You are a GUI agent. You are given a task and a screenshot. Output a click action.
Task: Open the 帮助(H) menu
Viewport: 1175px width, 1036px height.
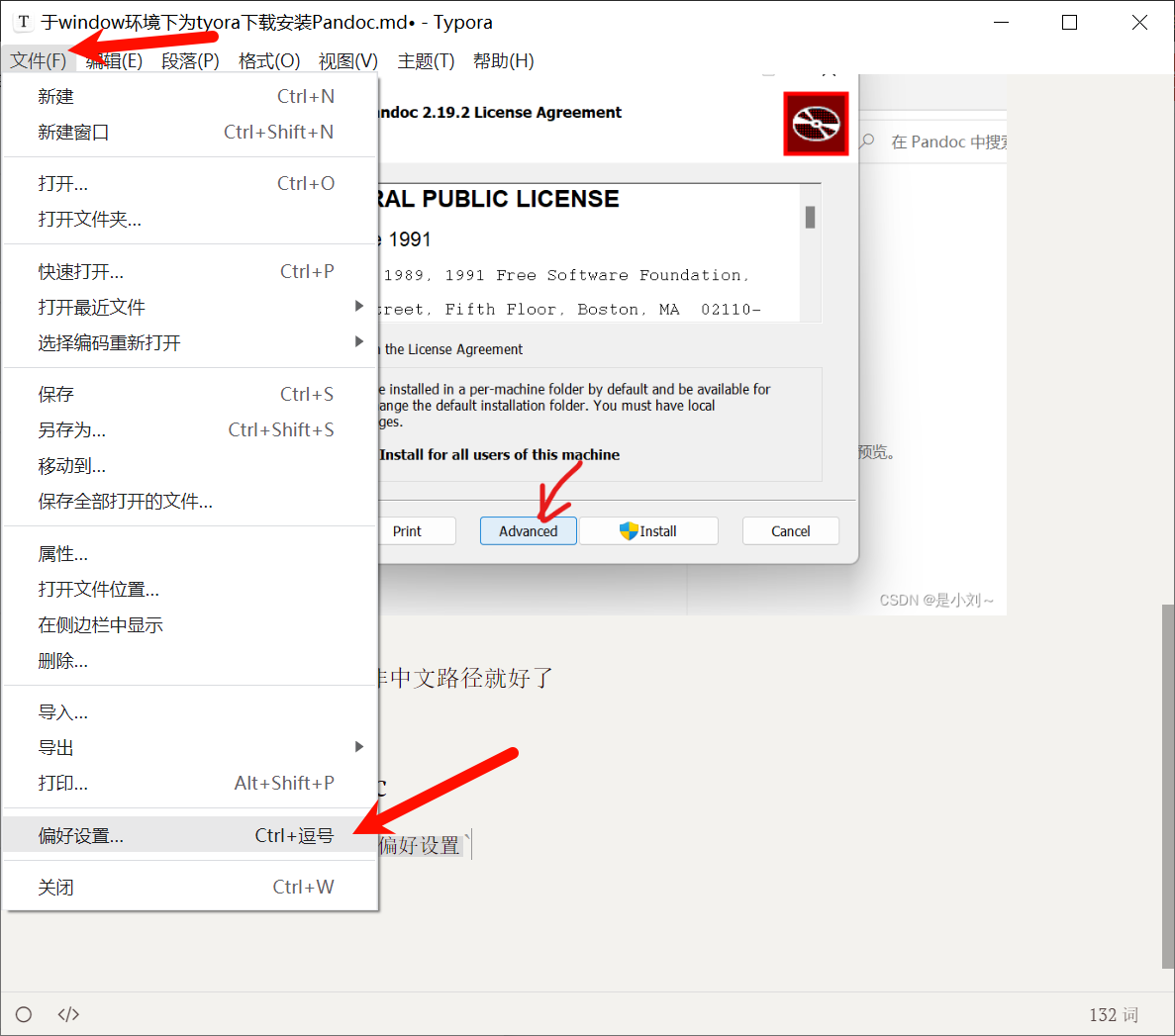504,60
